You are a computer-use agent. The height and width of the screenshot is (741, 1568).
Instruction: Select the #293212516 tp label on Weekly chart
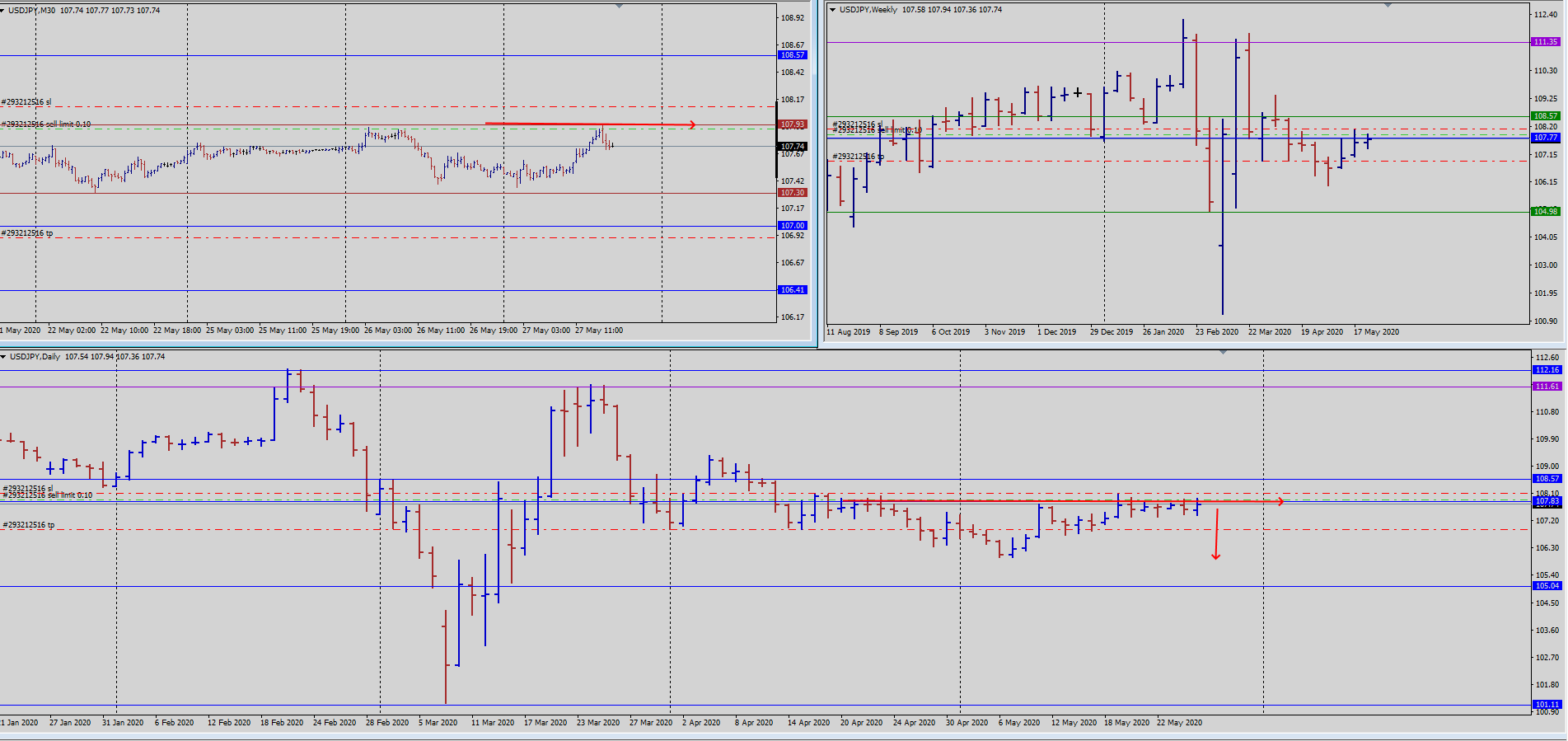(858, 157)
